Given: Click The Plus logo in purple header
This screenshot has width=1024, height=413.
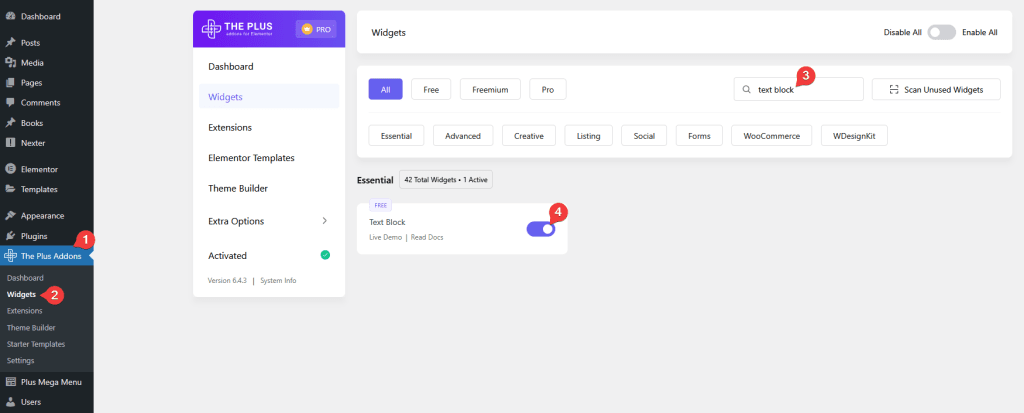Looking at the screenshot, I should (x=237, y=29).
